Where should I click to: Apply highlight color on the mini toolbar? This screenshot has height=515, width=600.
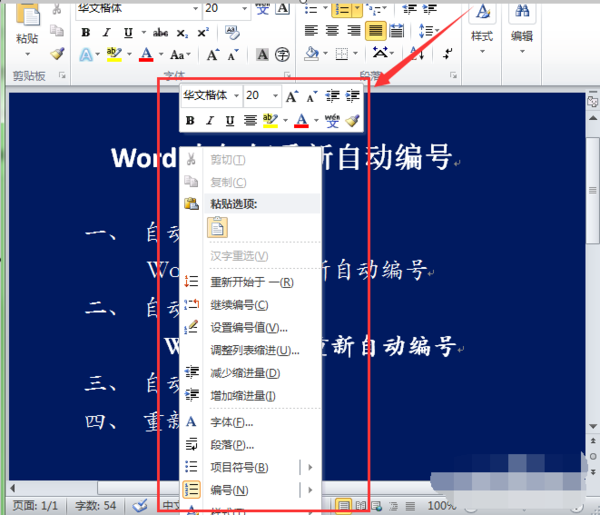point(270,121)
